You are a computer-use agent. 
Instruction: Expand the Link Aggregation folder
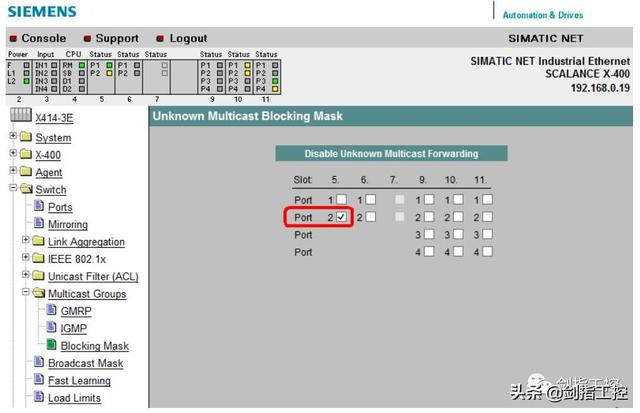pos(26,240)
